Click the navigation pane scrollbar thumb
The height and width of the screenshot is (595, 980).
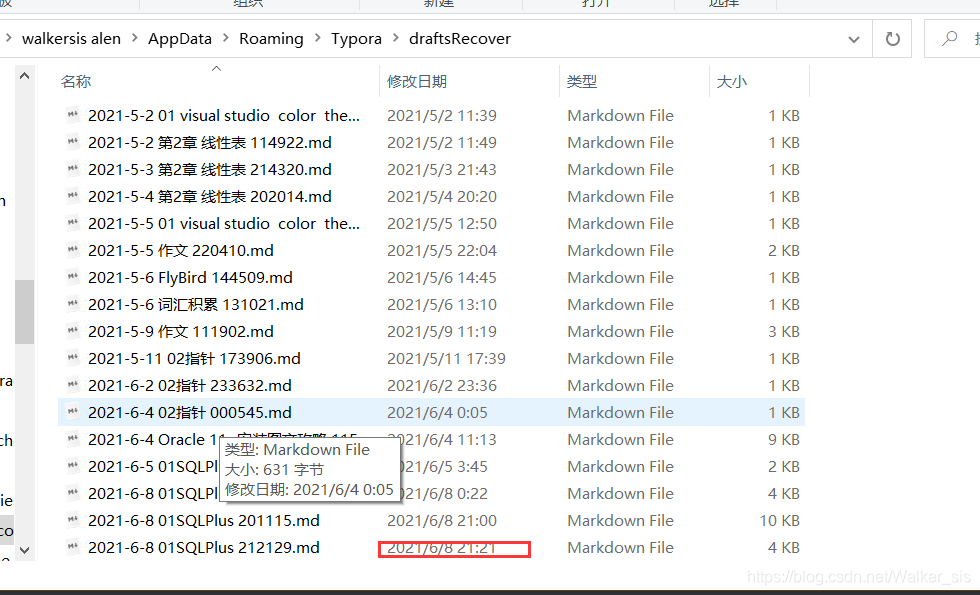pyautogui.click(x=24, y=311)
